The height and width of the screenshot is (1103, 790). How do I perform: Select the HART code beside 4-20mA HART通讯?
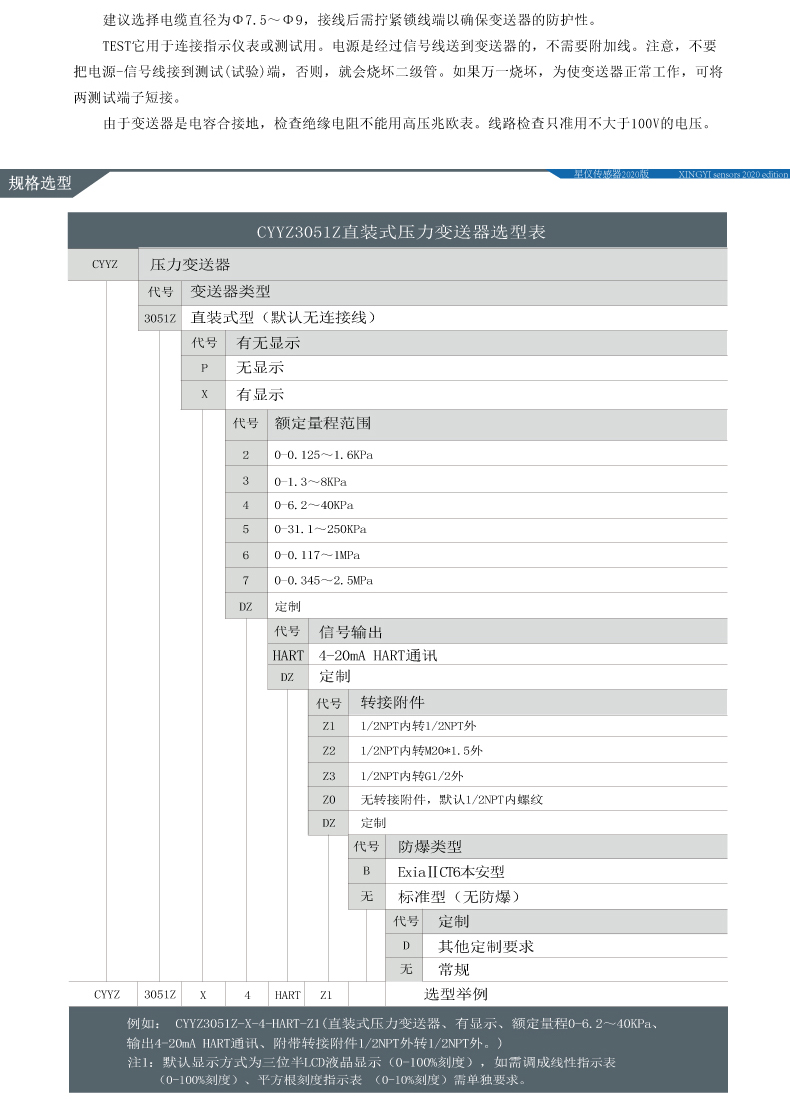(288, 656)
